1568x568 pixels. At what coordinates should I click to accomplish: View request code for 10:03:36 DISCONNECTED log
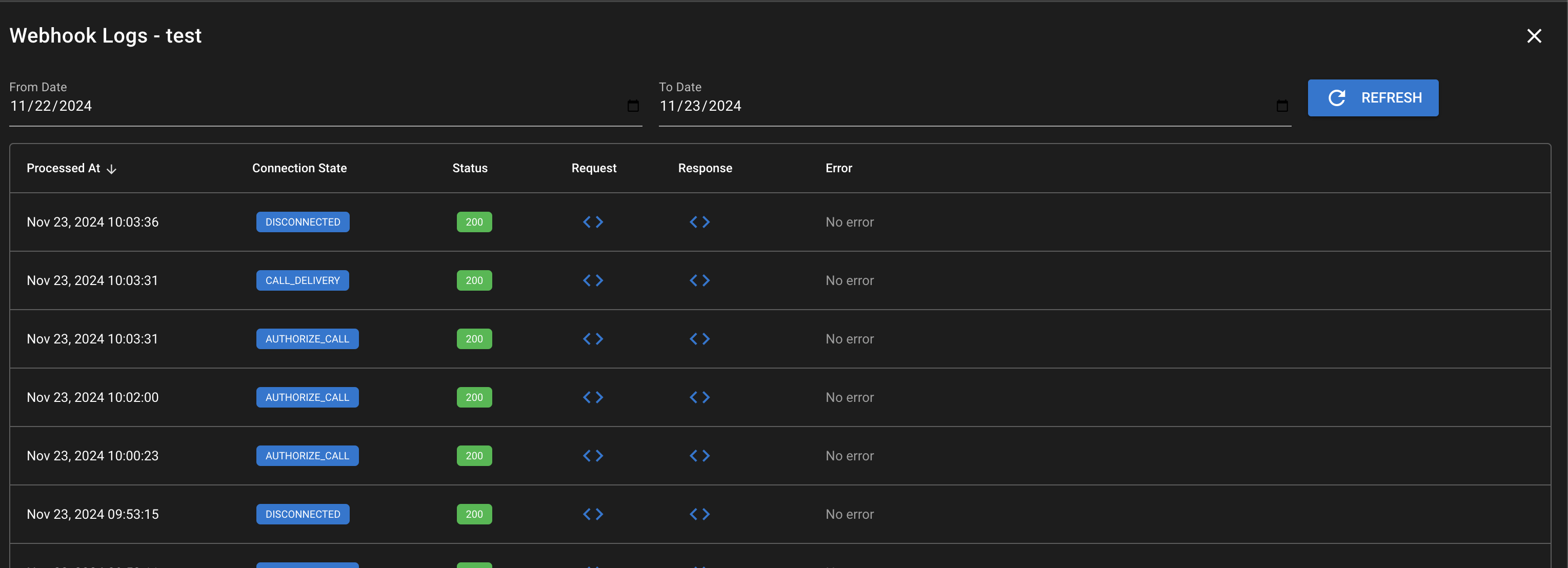coord(593,222)
